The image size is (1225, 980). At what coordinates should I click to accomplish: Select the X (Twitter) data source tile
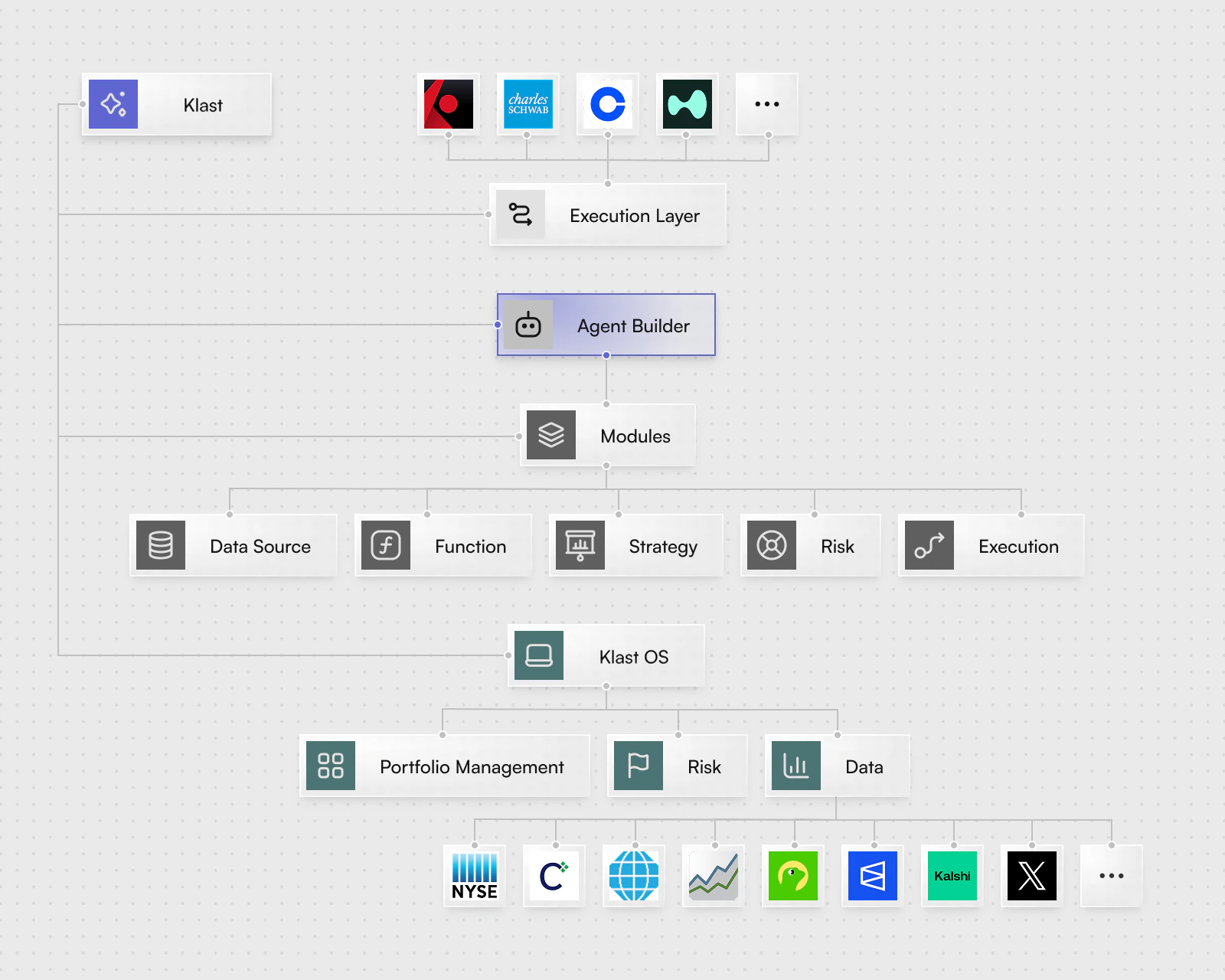(1032, 876)
